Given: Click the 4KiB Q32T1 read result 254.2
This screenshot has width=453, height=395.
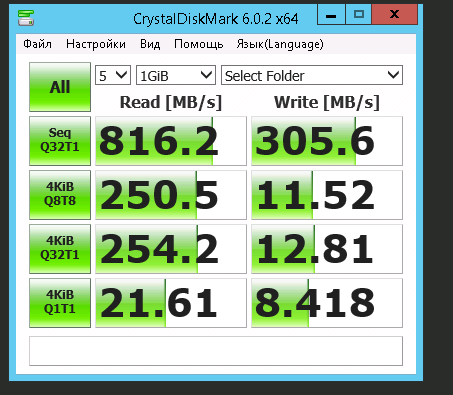Looking at the screenshot, I should pos(171,249).
